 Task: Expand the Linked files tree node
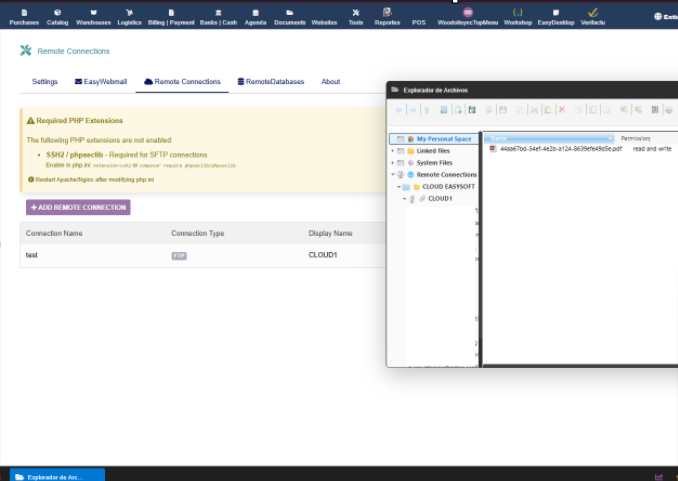392,151
